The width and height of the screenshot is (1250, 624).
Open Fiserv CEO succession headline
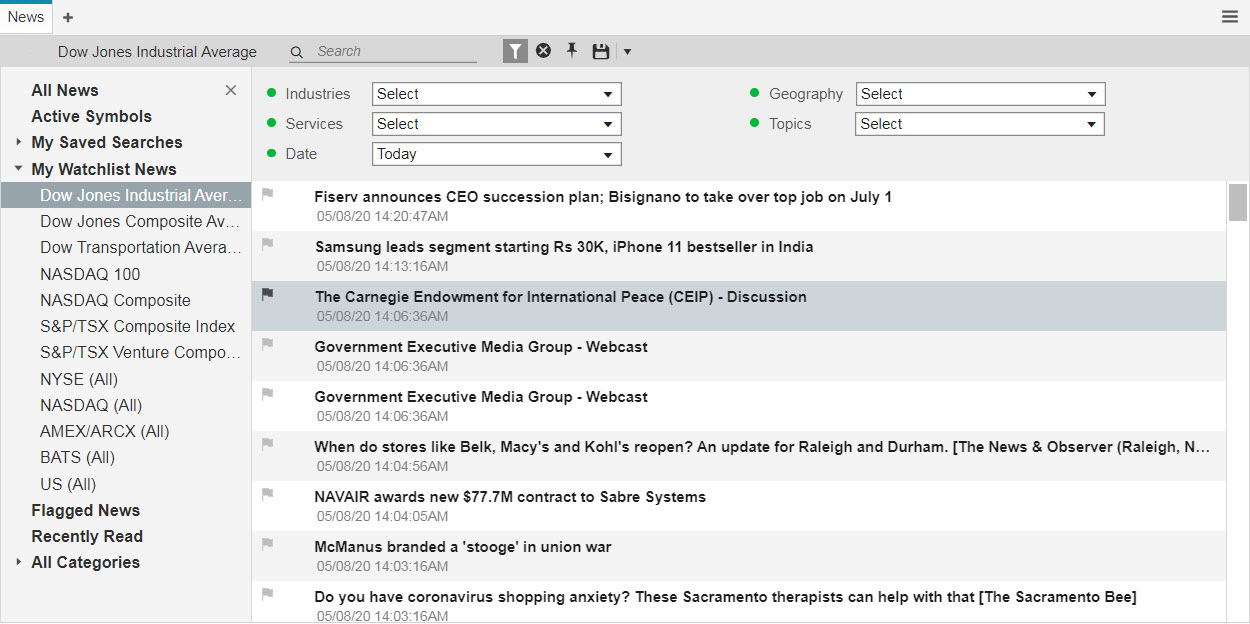[603, 197]
